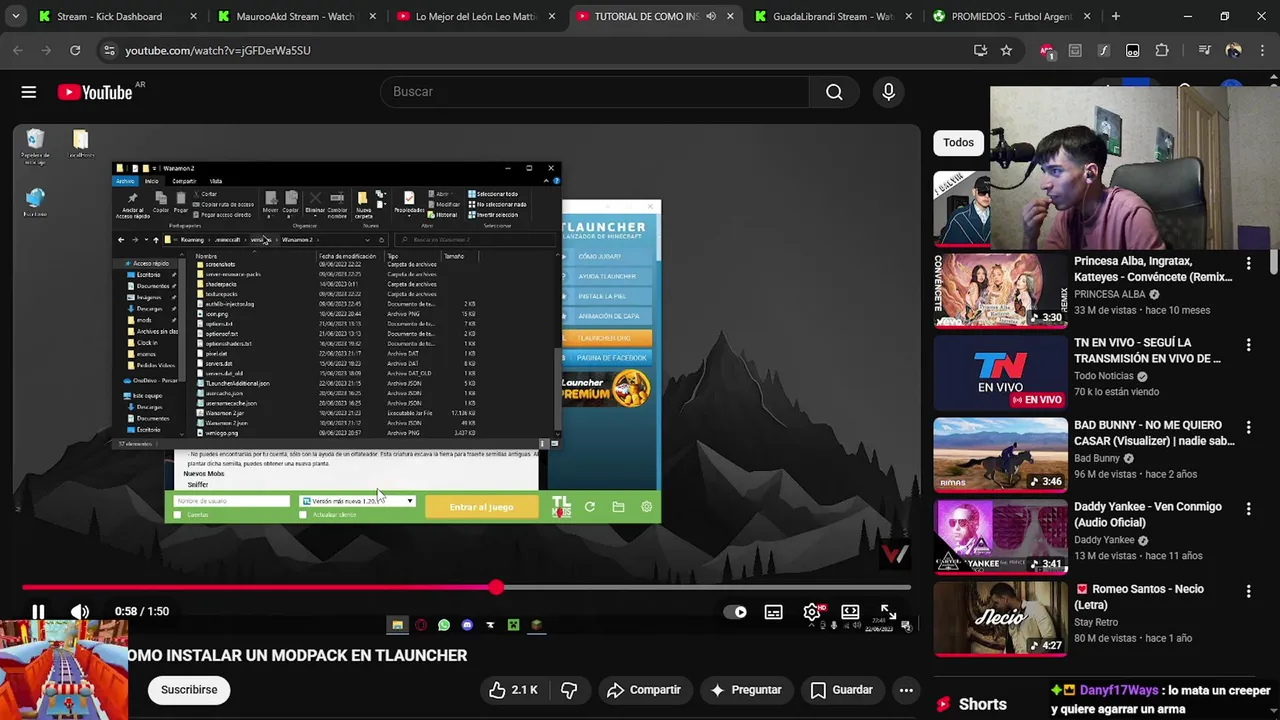Toggle the autoplay switch in player
The image size is (1280, 720).
tap(735, 612)
